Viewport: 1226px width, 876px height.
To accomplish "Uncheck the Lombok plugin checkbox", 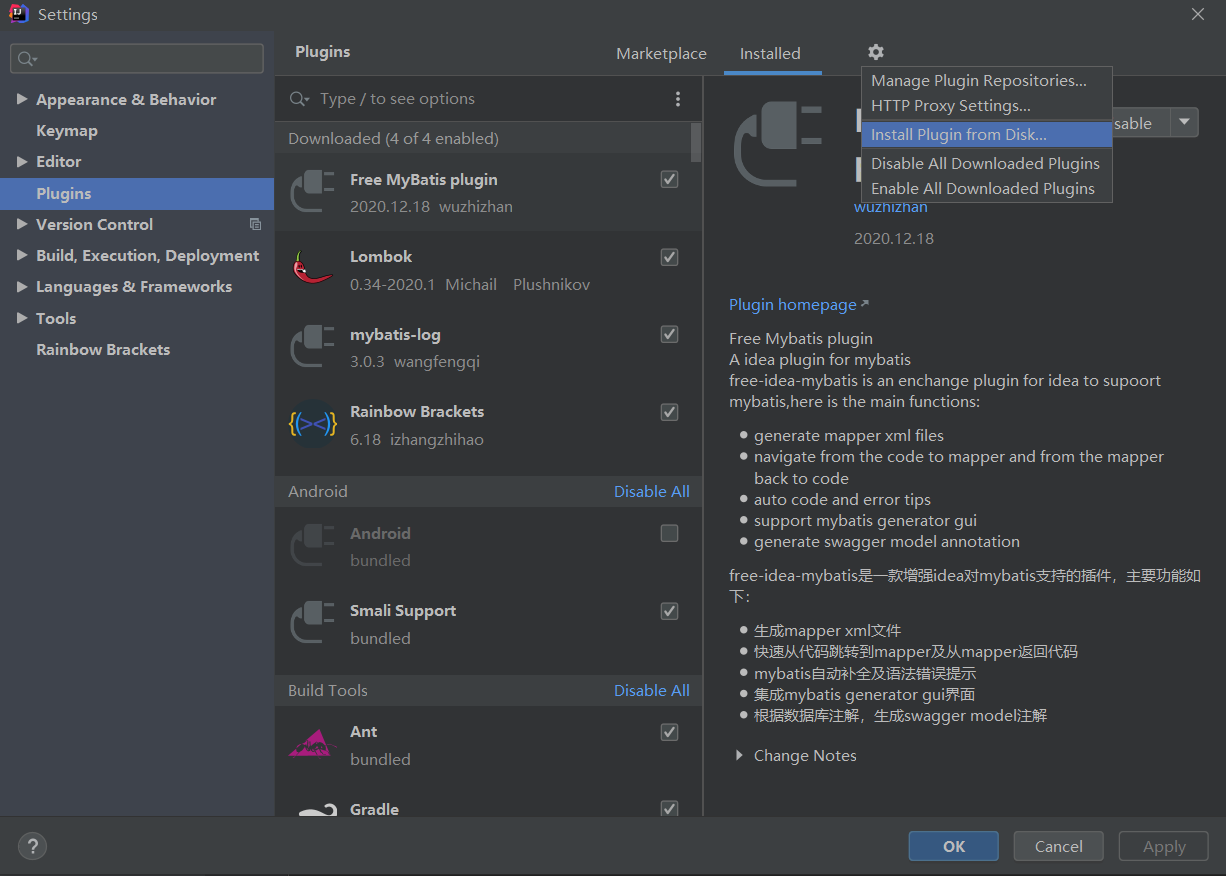I will click(670, 257).
